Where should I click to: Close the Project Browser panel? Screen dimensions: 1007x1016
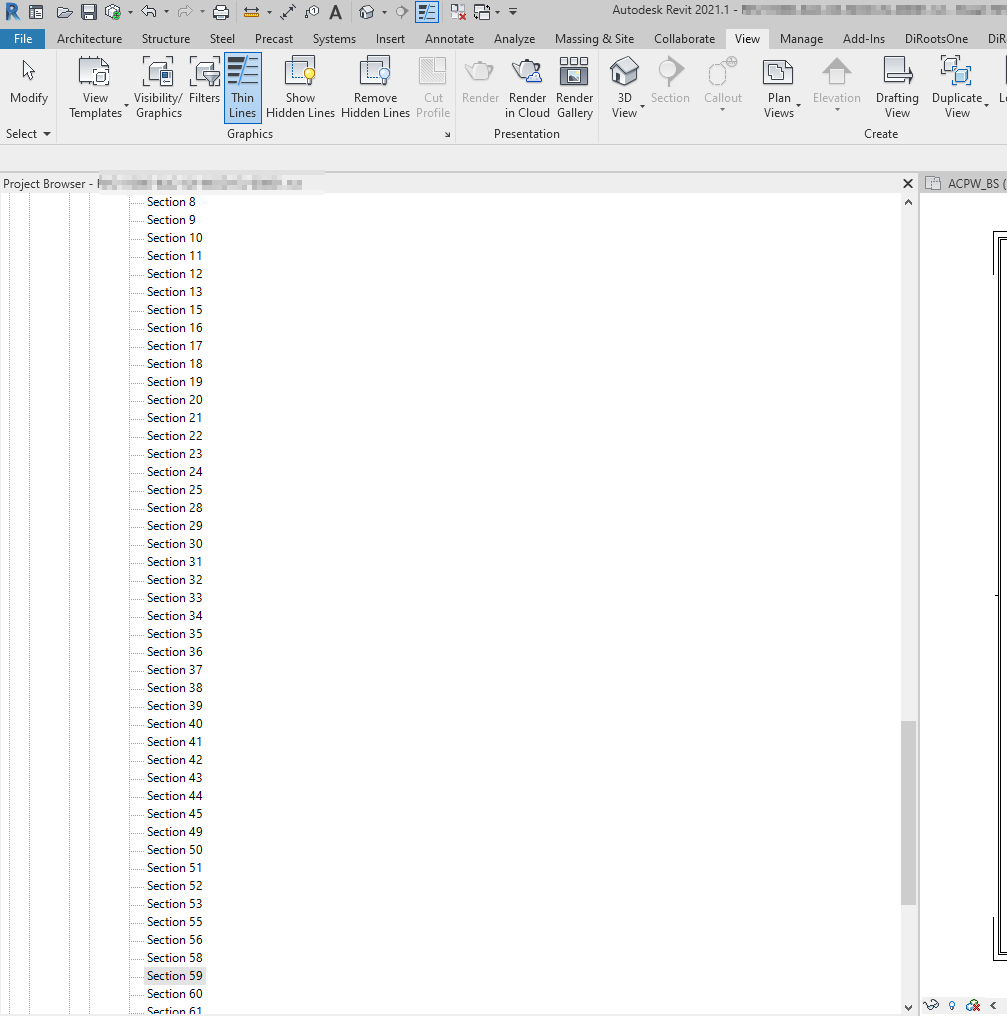908,184
